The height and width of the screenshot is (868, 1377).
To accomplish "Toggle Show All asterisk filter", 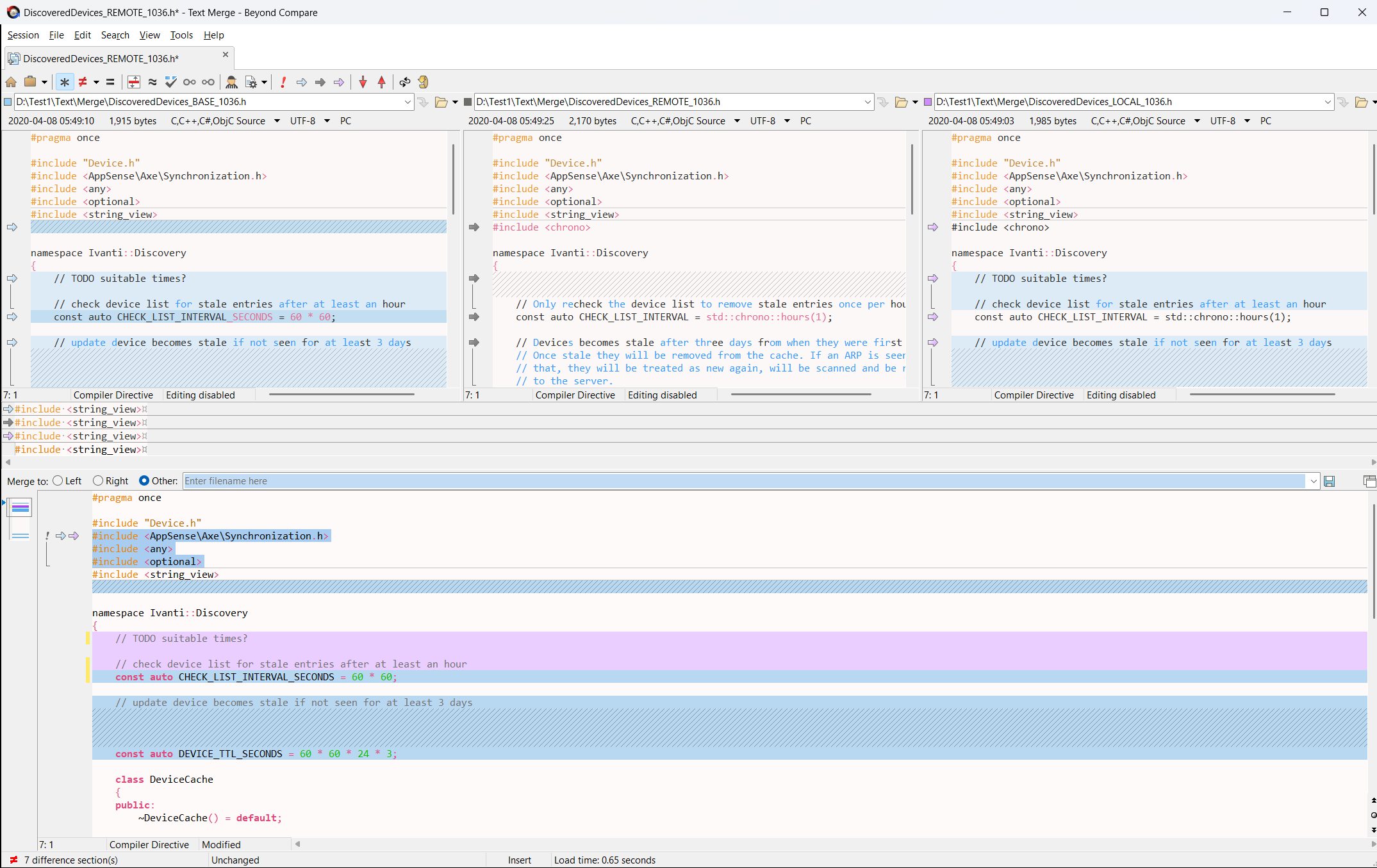I will coord(65,82).
